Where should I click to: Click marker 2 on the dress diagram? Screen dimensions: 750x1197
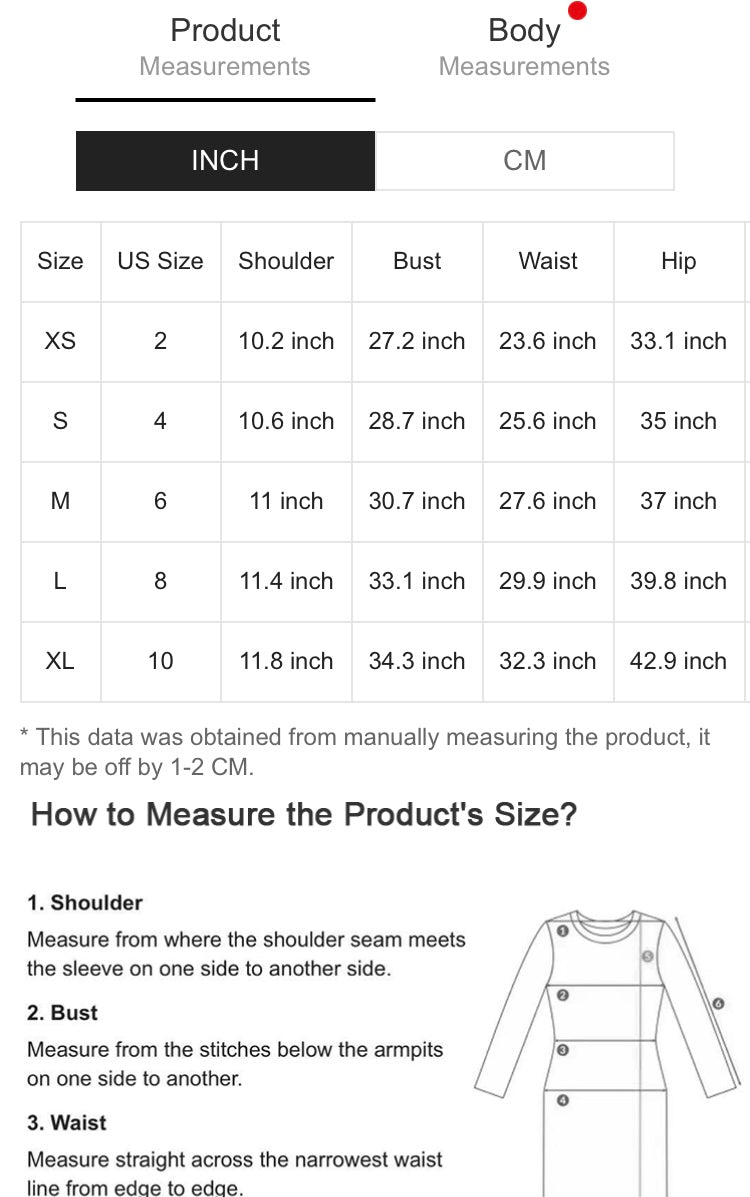[562, 995]
